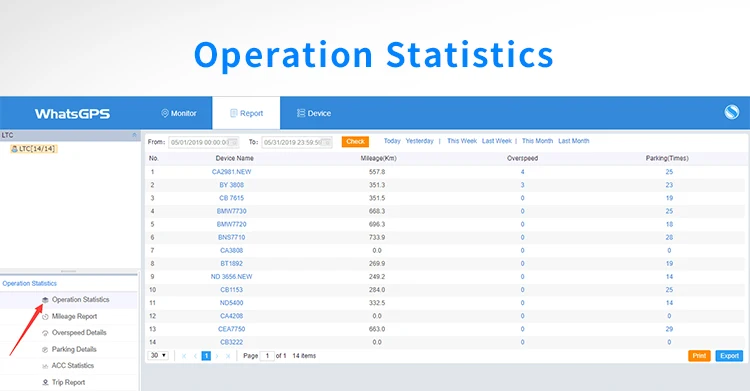
Task: Open Mileage Report menu item
Action: point(74,316)
